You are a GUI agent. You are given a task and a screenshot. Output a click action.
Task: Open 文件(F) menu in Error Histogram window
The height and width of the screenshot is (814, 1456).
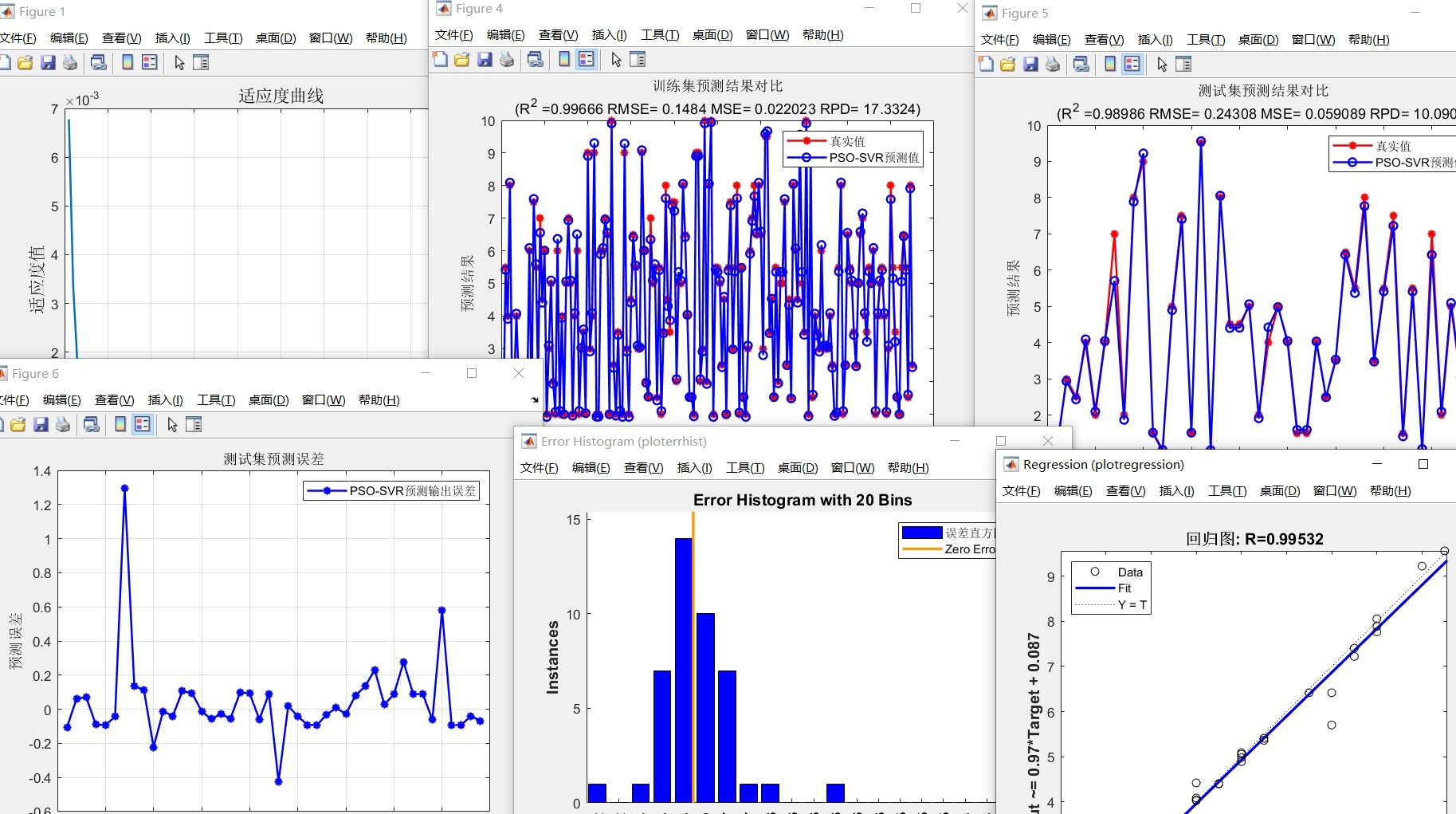[540, 467]
